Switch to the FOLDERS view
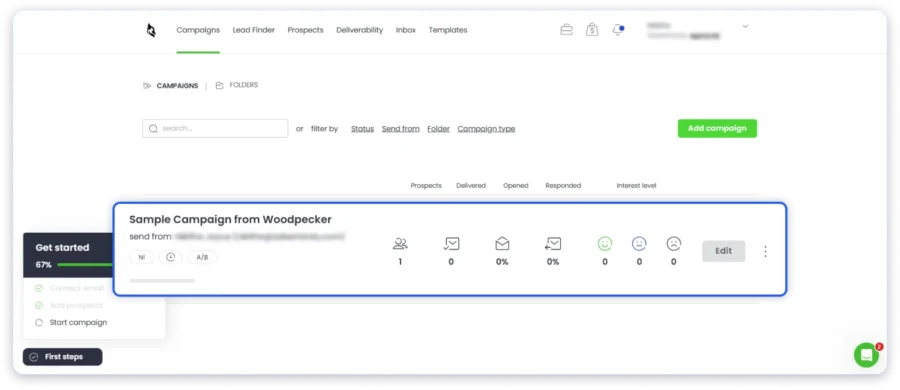 click(x=243, y=85)
